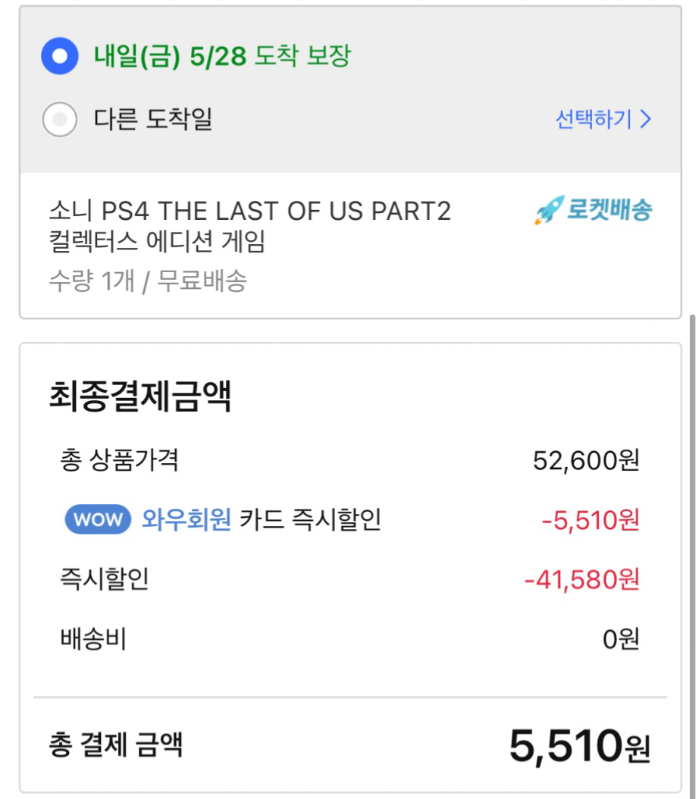Viewport: 699px width, 799px height.
Task: Click the blue WOW badge icon
Action: click(99, 520)
